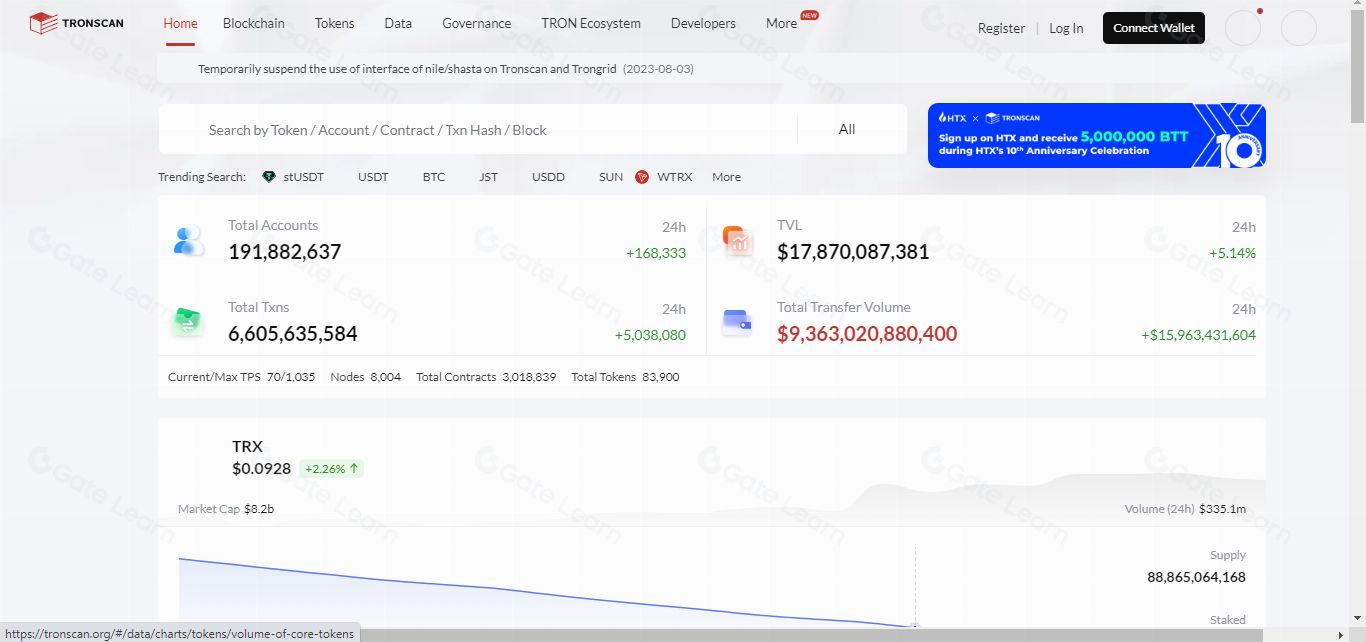
Task: Expand the All search filter dropdown
Action: pos(847,130)
